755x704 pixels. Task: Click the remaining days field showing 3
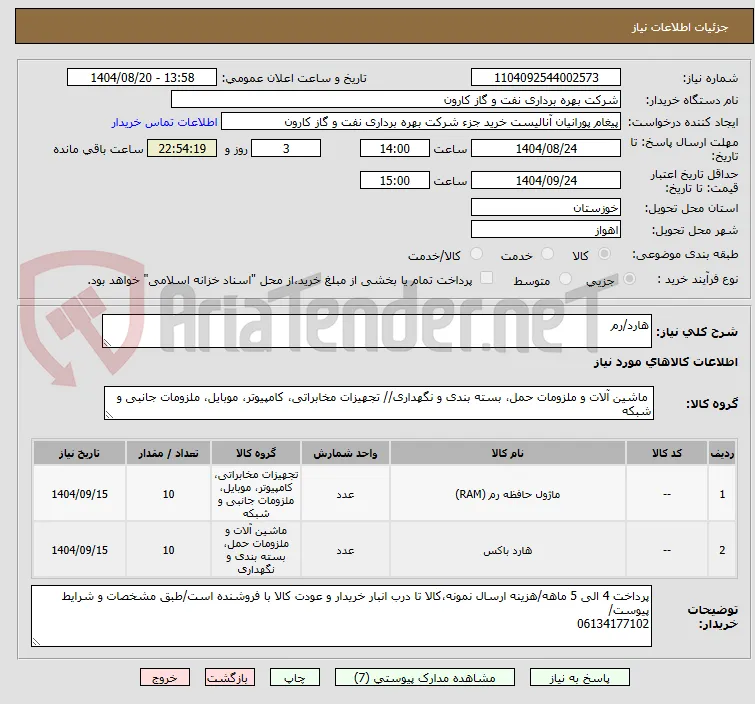pyautogui.click(x=286, y=148)
